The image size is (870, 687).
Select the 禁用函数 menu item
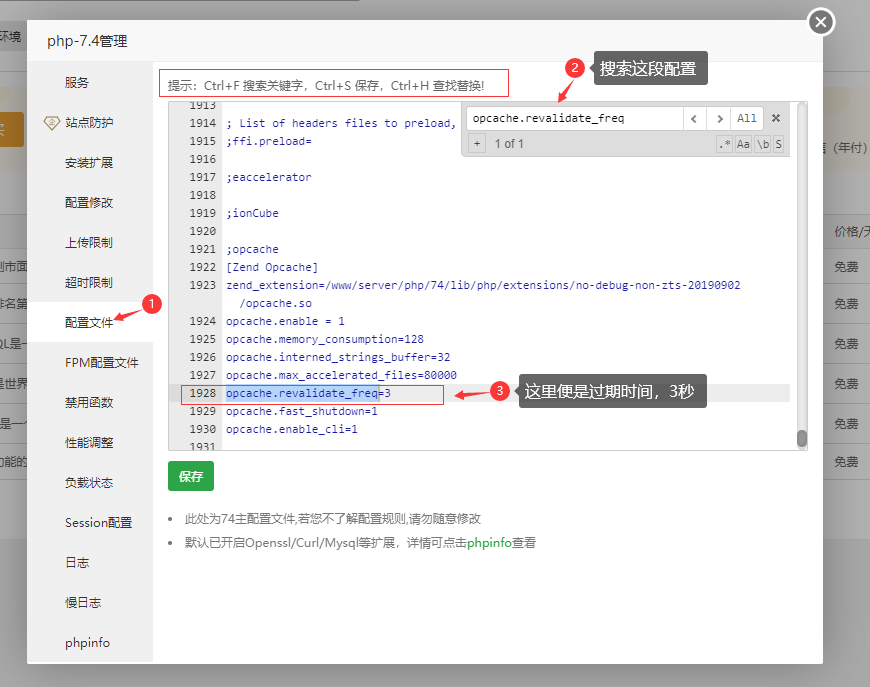point(89,403)
